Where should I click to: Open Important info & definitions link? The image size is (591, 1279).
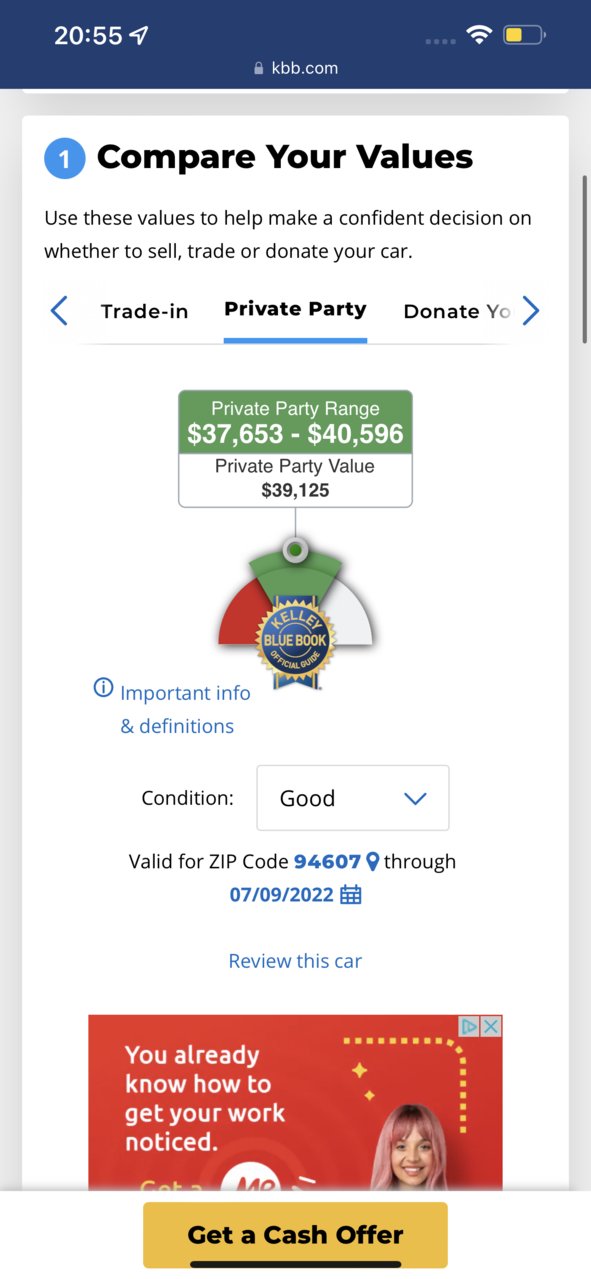[177, 709]
